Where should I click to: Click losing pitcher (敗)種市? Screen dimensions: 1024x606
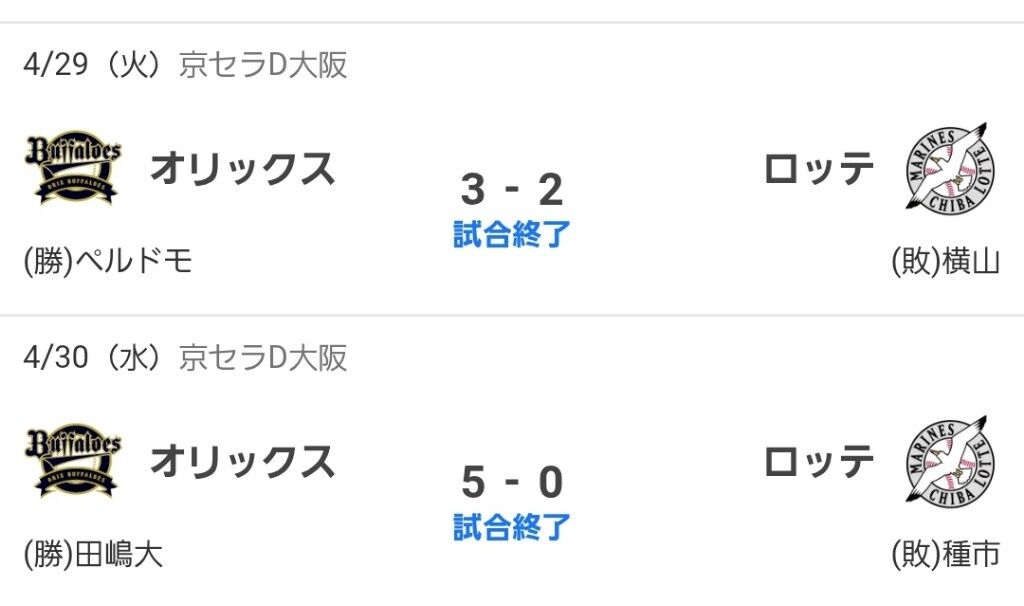coord(945,554)
